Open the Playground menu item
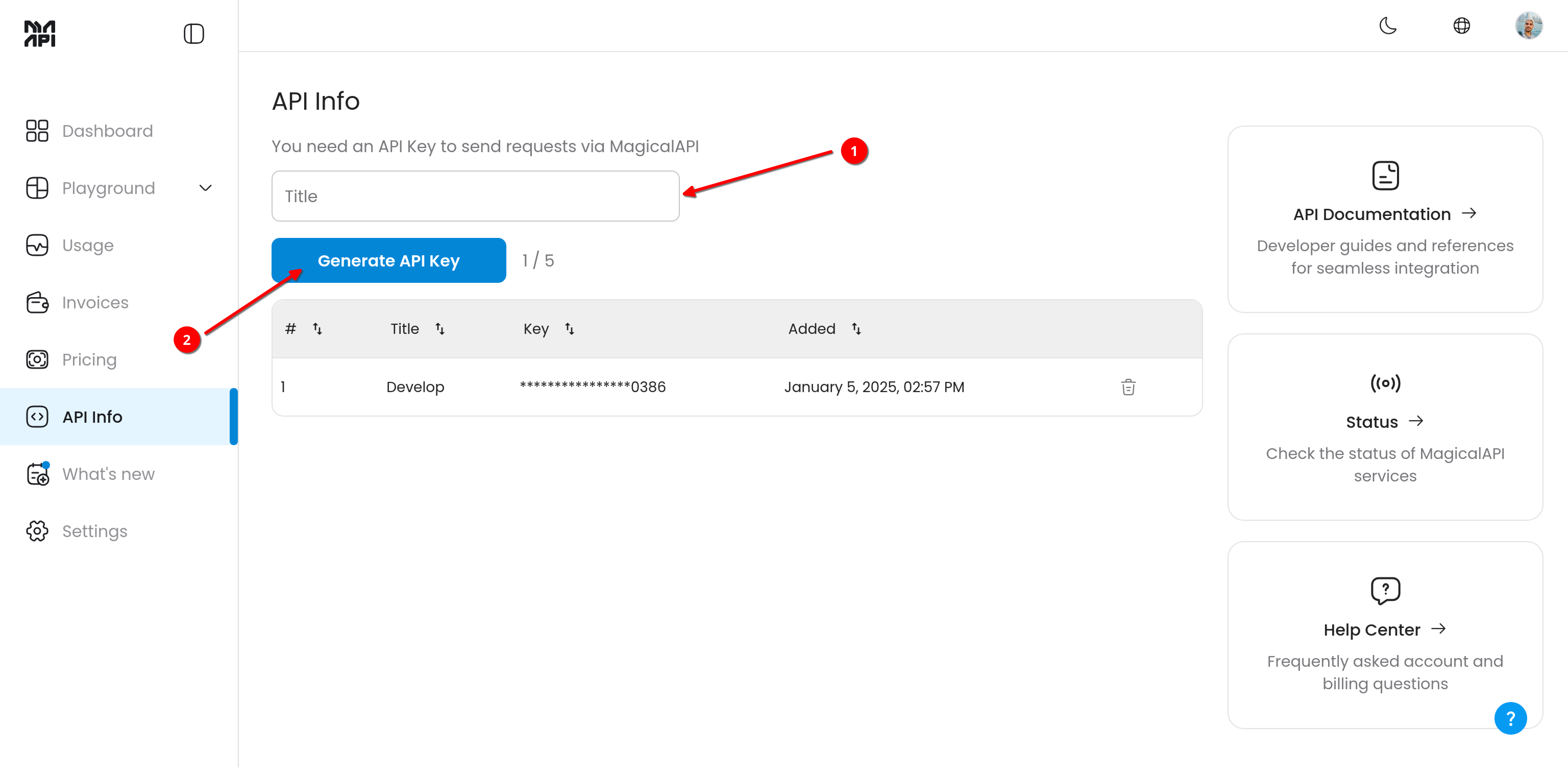This screenshot has width=1568, height=775. [x=108, y=188]
